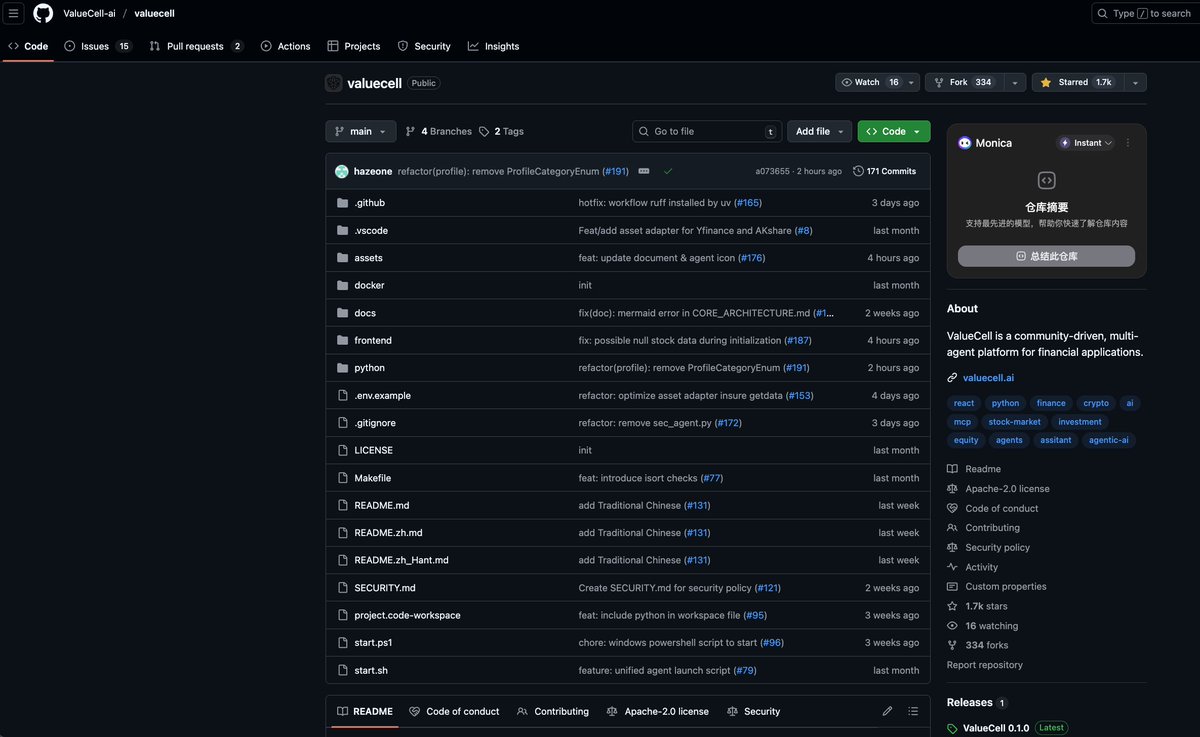The width and height of the screenshot is (1200, 737).
Task: Open GitHub home via the logo icon
Action: point(41,13)
